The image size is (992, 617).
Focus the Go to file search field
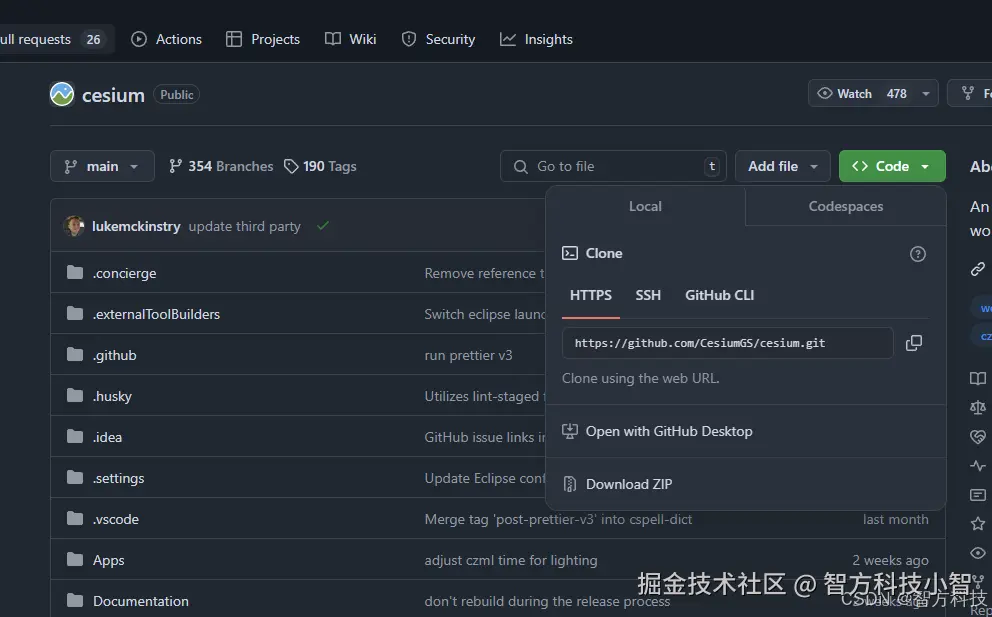[x=613, y=166]
